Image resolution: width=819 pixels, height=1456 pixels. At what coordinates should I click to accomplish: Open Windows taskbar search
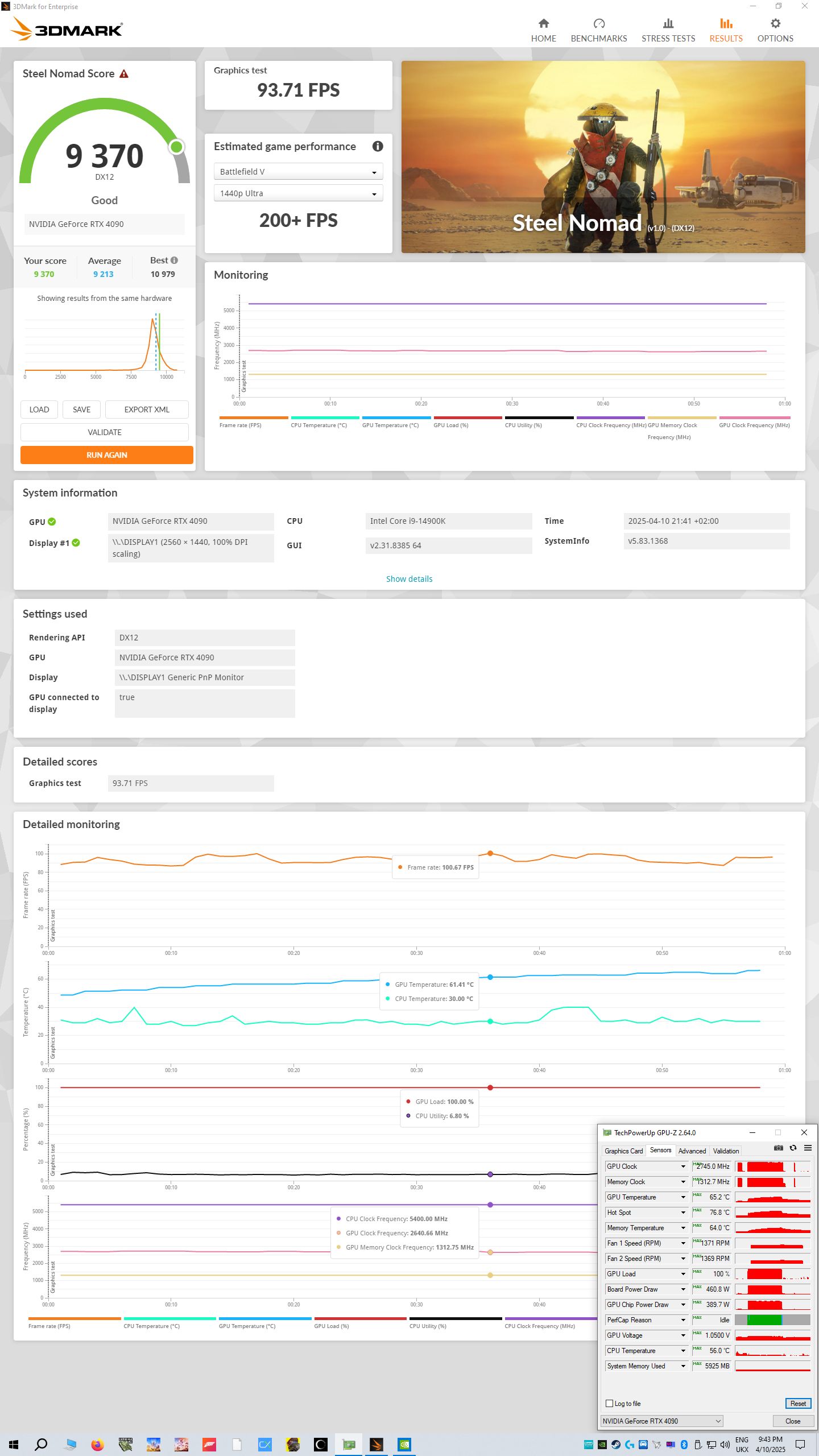coord(41,1444)
